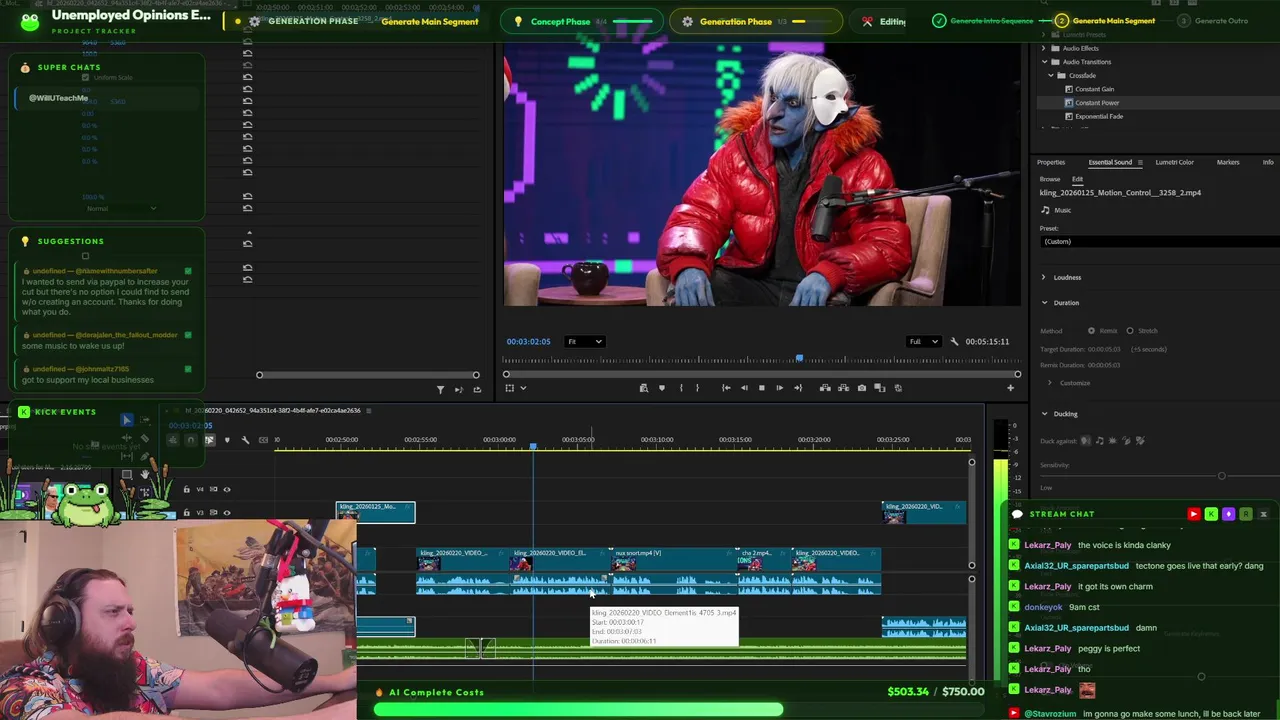Hide V4 track output eye
The image size is (1280, 720).
click(x=227, y=489)
